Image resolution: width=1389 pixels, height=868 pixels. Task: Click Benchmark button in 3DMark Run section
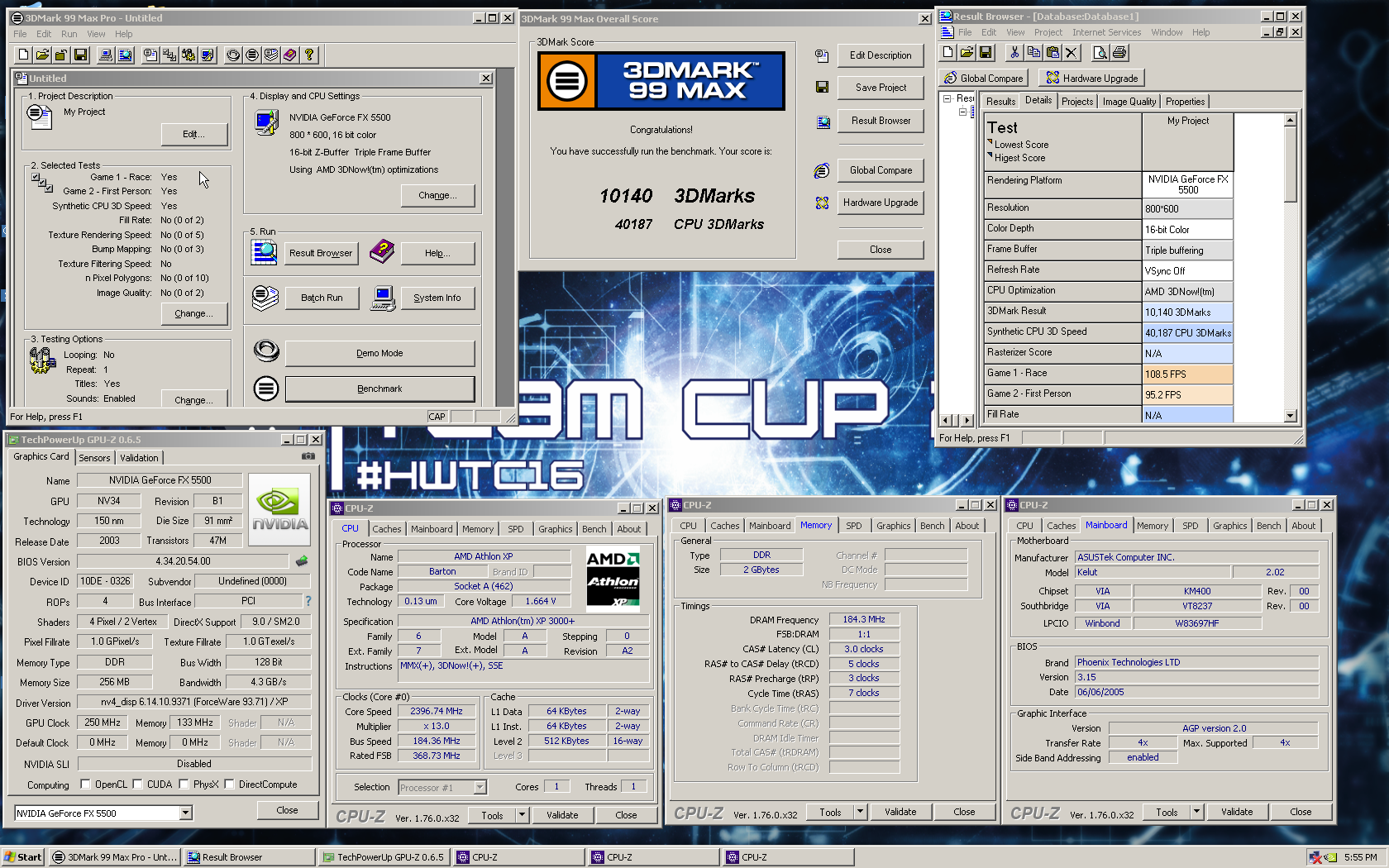[379, 389]
